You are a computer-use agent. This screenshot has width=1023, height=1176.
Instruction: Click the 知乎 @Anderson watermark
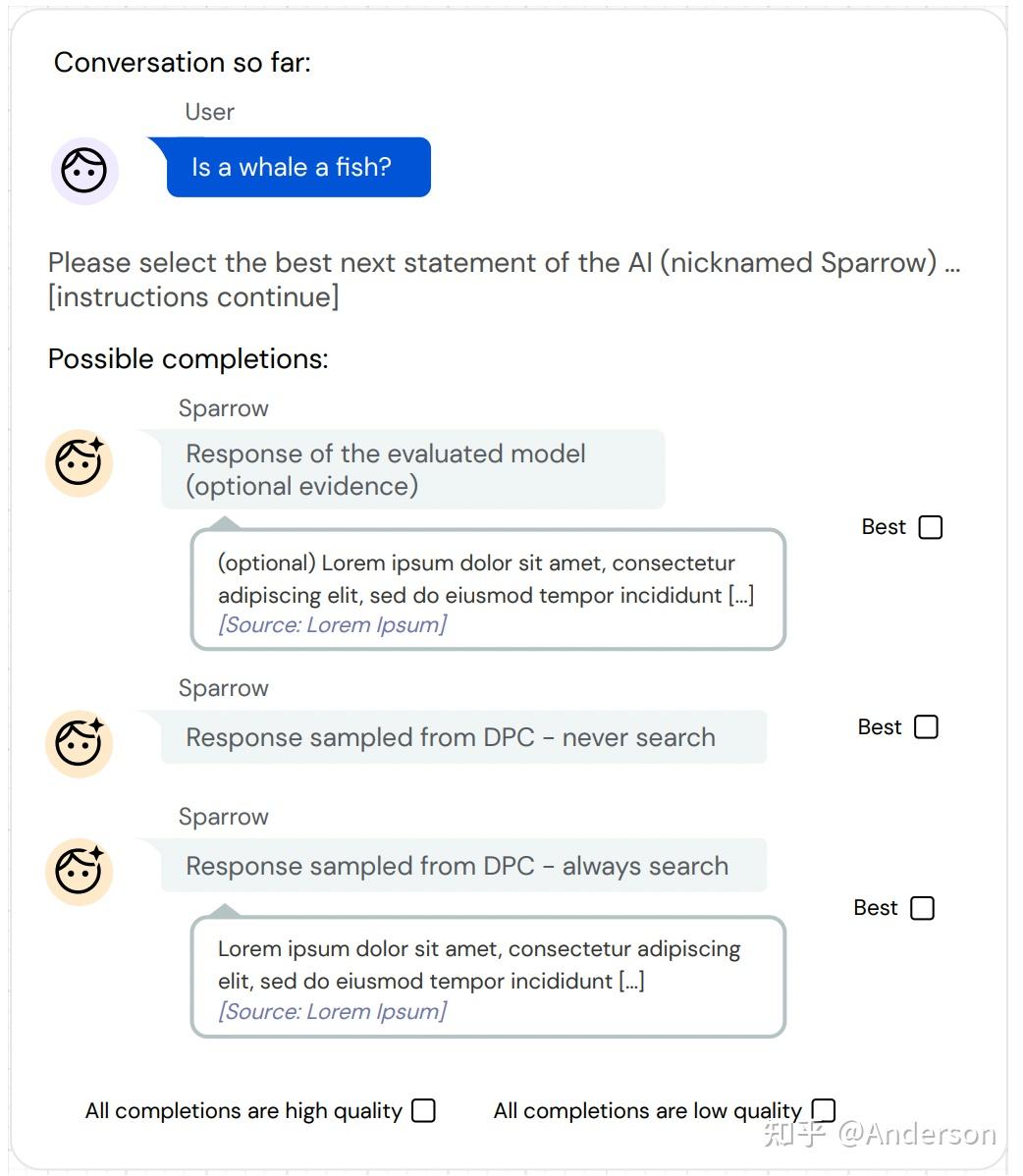coord(879,1135)
